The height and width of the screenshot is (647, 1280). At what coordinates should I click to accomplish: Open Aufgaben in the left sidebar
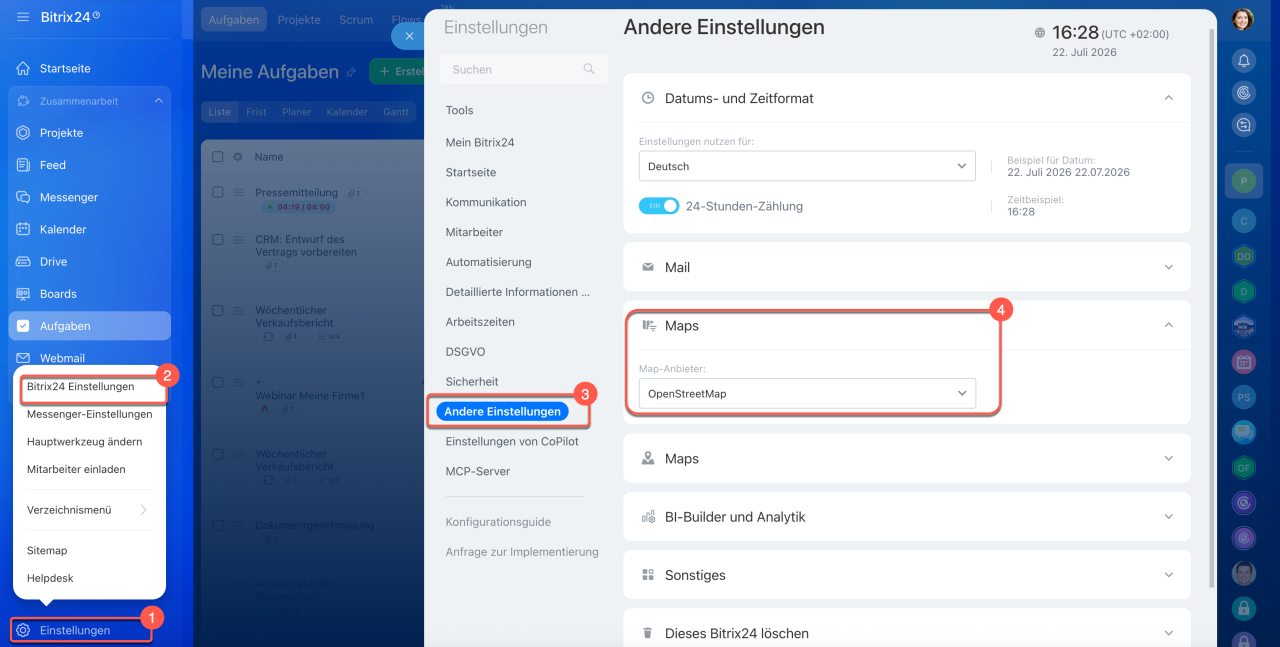pyautogui.click(x=89, y=326)
